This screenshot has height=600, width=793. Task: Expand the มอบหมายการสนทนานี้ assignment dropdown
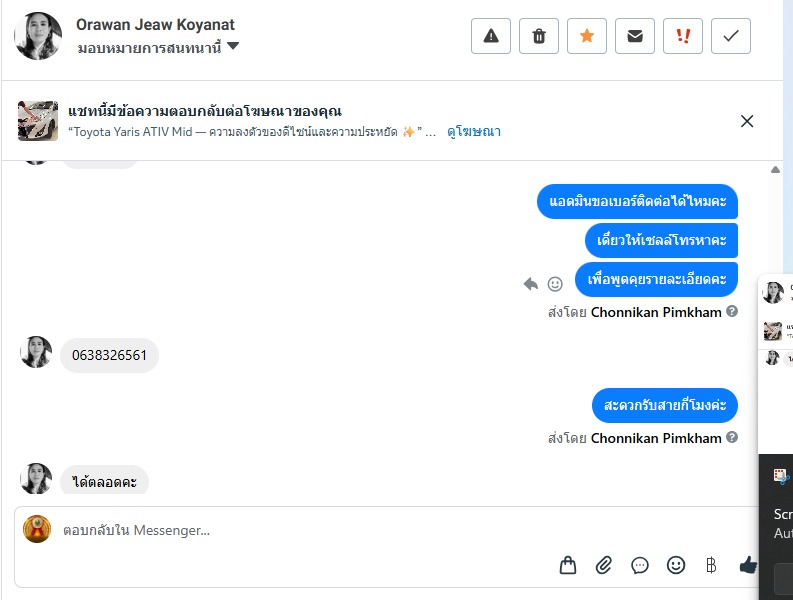coord(233,46)
